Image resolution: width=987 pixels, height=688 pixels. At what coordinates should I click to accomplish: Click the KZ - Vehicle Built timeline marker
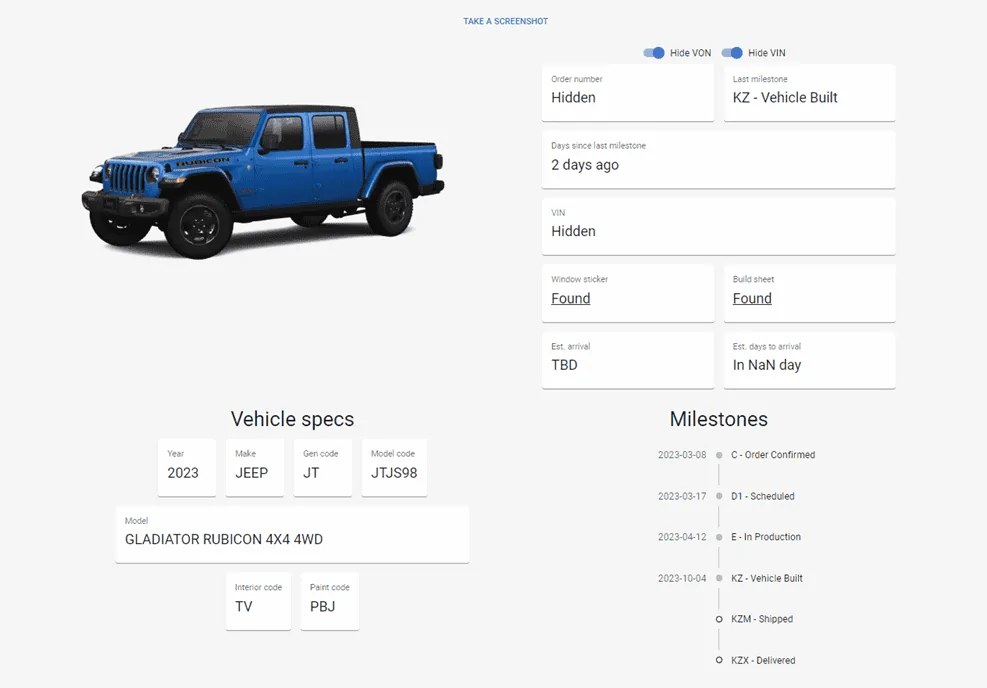pyautogui.click(x=719, y=578)
